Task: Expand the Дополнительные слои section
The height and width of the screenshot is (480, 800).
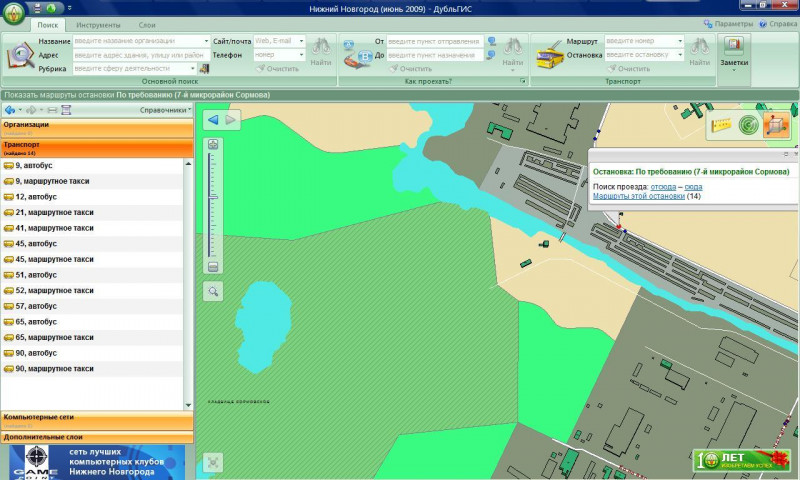Action: pyautogui.click(x=97, y=437)
